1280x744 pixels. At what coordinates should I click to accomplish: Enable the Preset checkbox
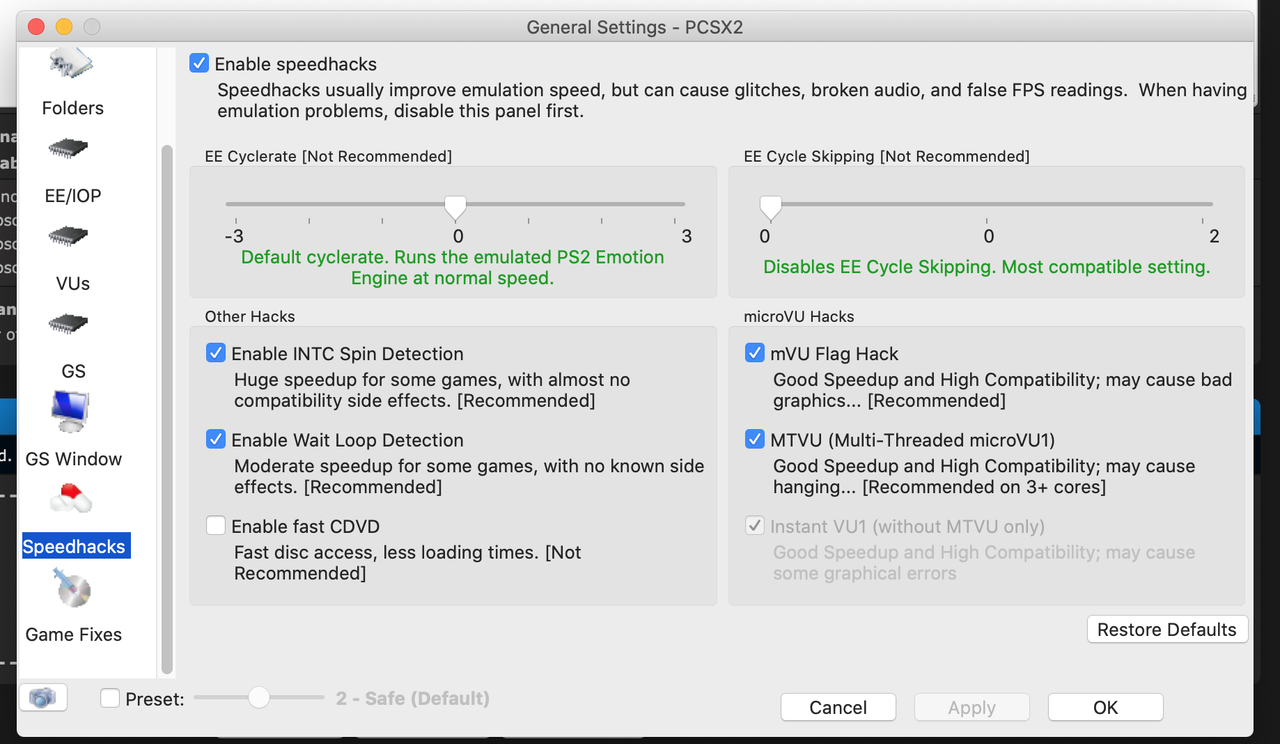click(x=111, y=699)
